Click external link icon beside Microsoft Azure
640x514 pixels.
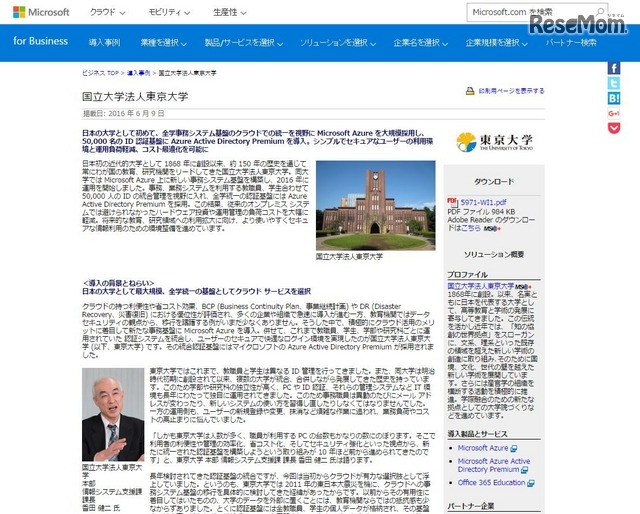[x=514, y=449]
